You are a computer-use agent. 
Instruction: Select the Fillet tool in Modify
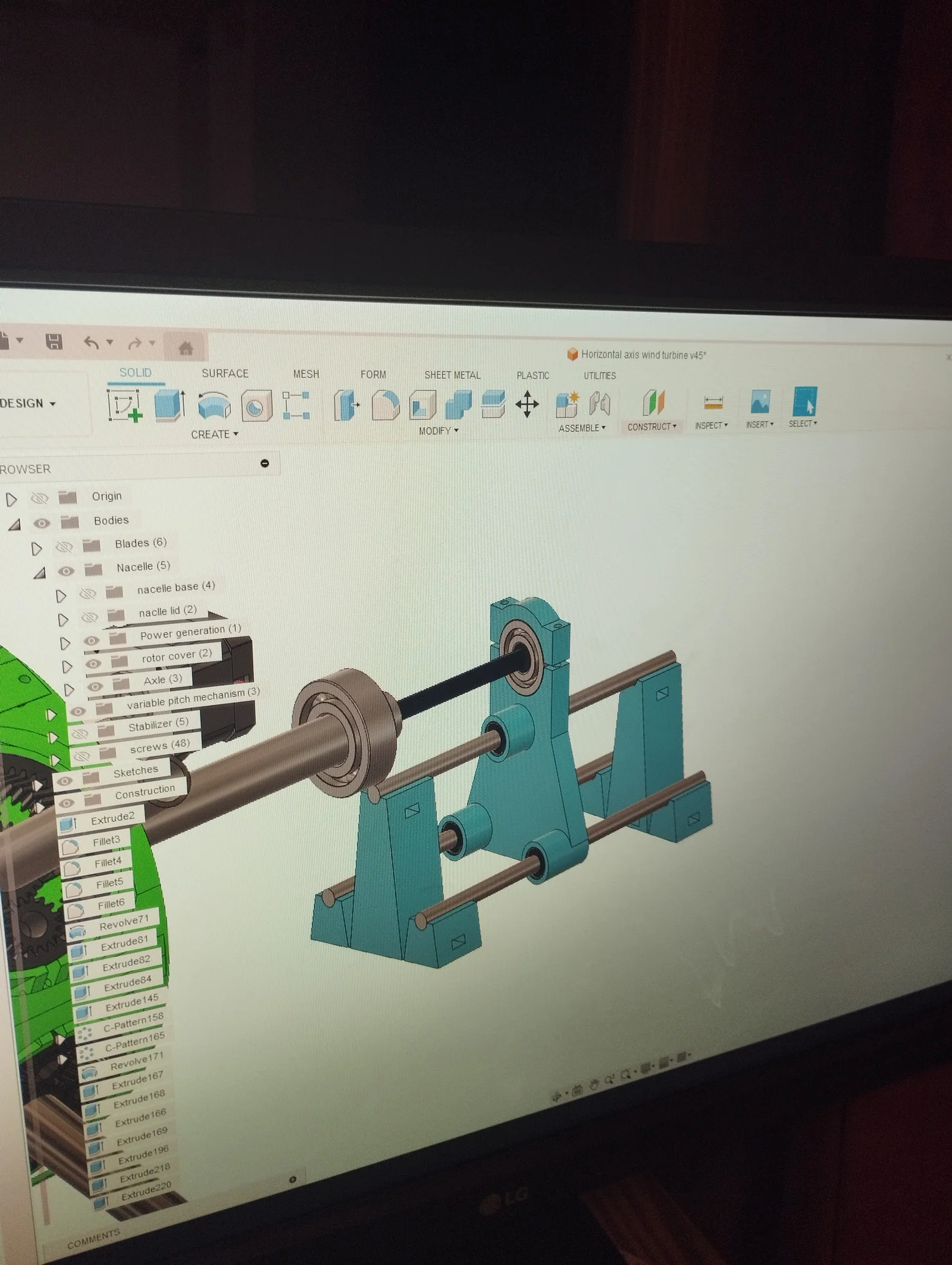386,405
